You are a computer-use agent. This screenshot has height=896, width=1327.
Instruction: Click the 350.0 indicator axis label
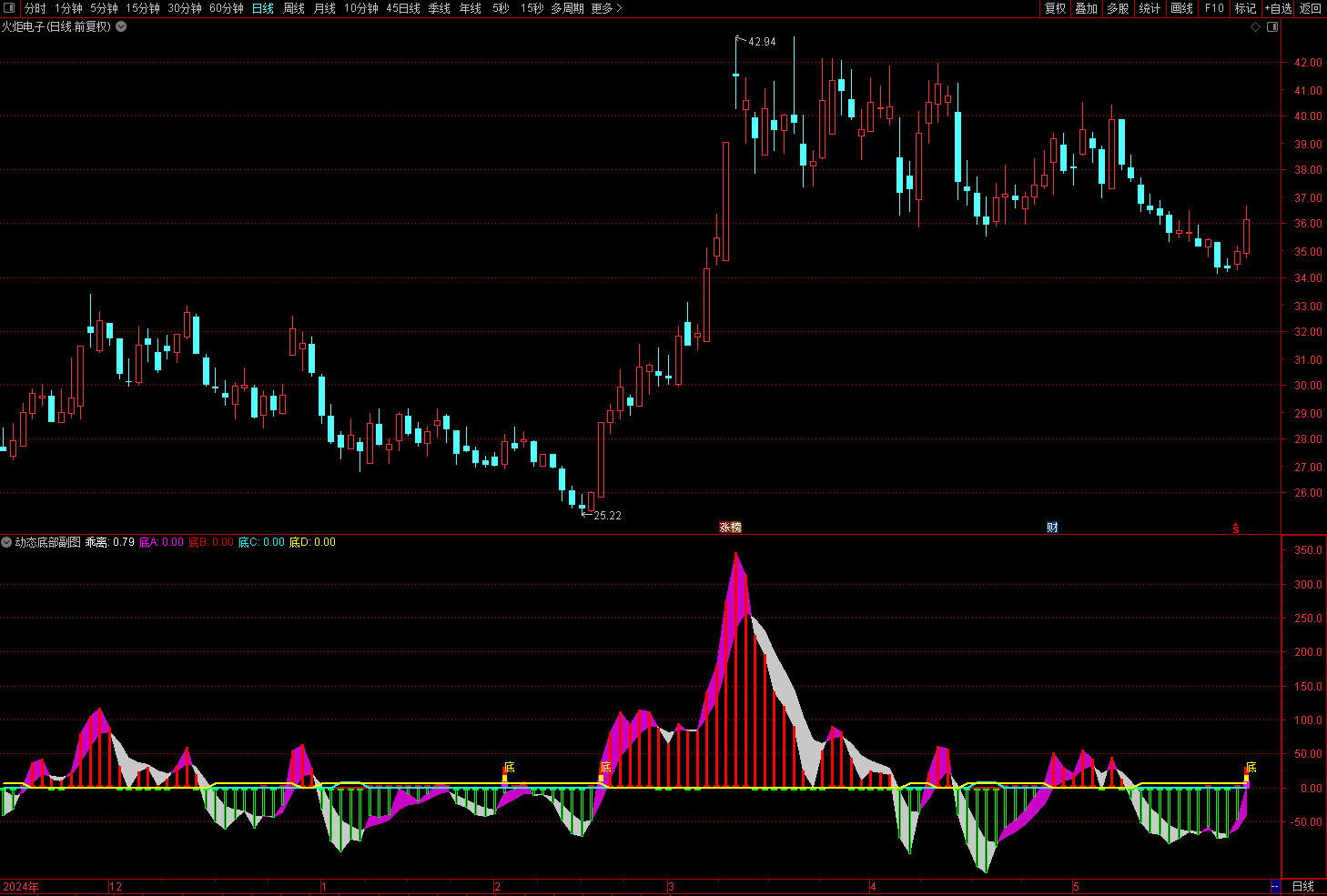pyautogui.click(x=1308, y=550)
